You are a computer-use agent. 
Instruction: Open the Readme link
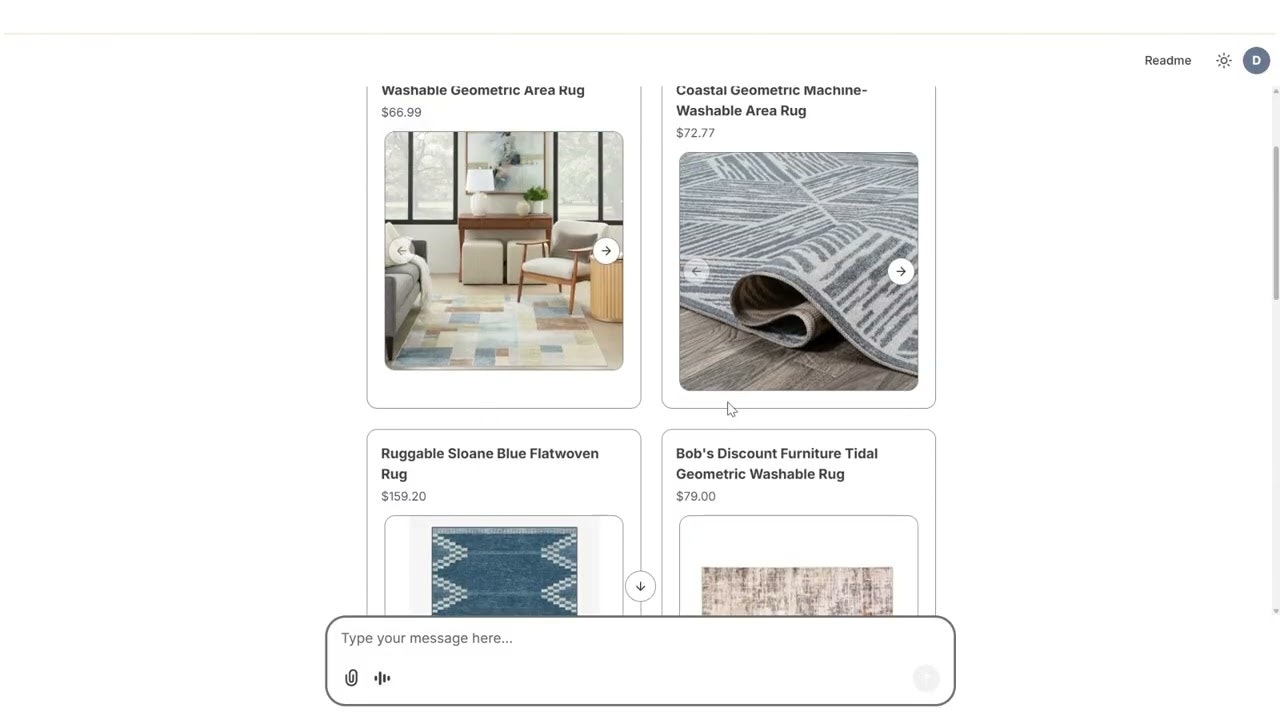[1168, 61]
